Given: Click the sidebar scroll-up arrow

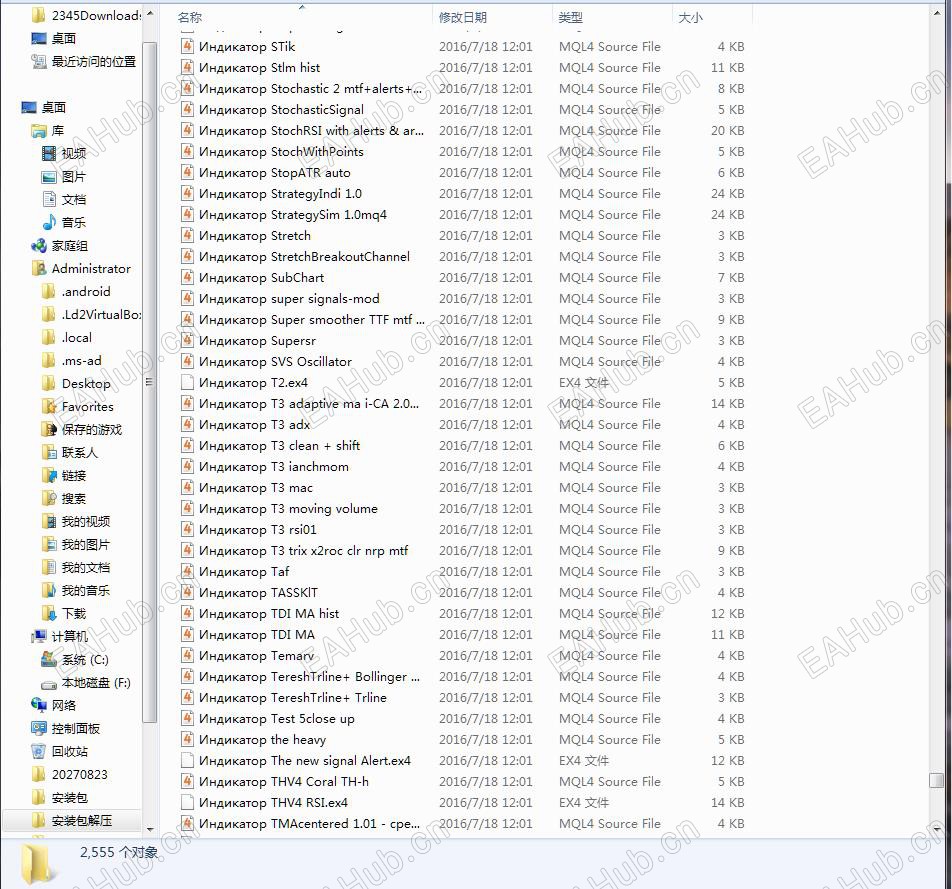Looking at the screenshot, I should pos(150,13).
